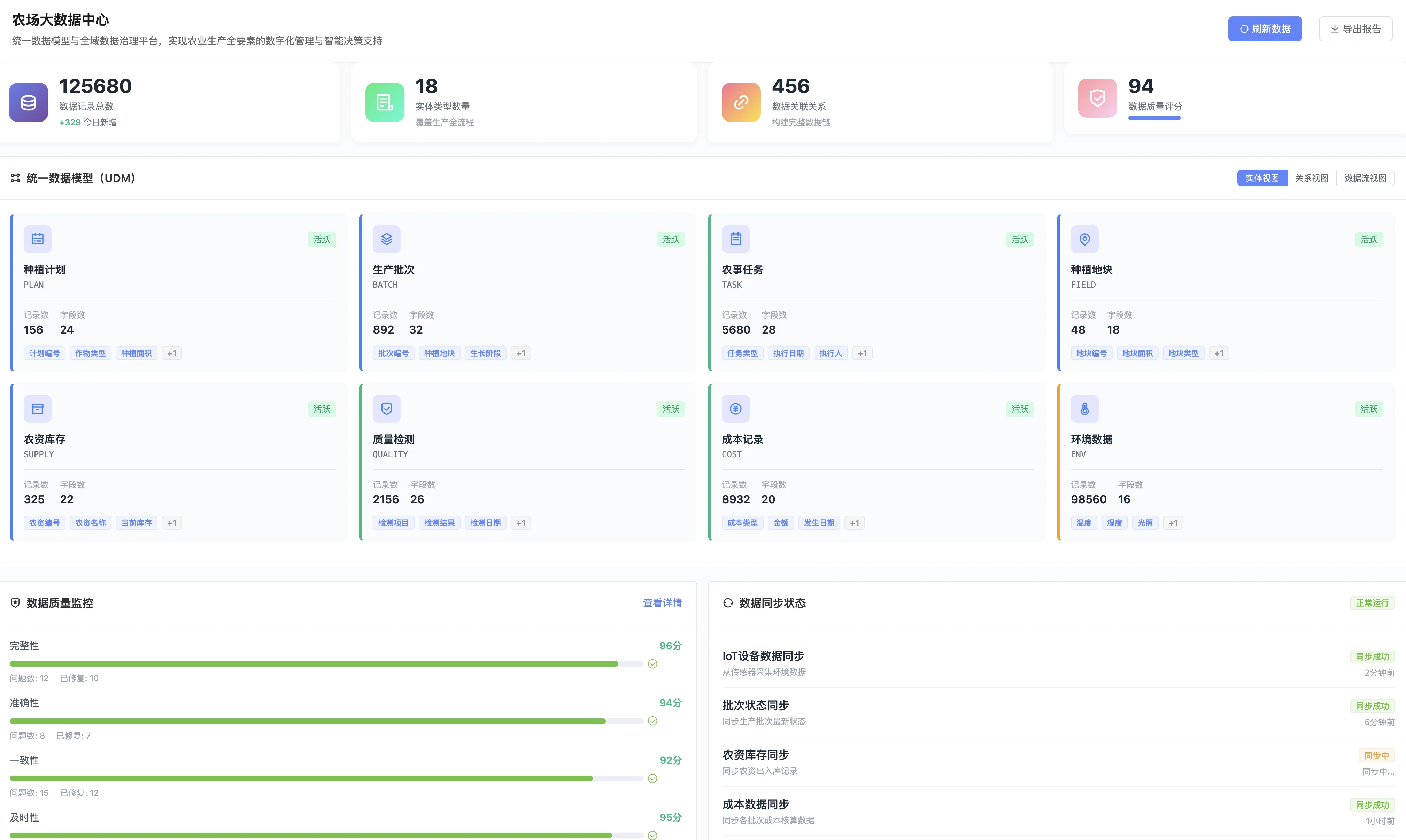Screen dimensions: 1406x840
Task: Click the yen coin icon on 成本记录 card
Action: click(x=735, y=409)
